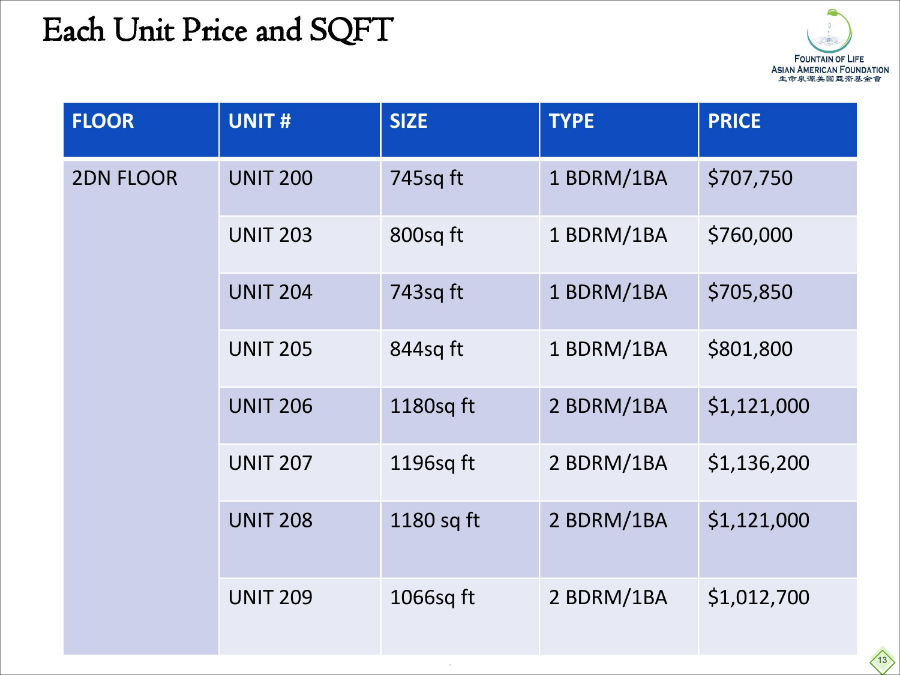Select the $1,136,200 price cell
This screenshot has height=675, width=900.
(x=778, y=471)
